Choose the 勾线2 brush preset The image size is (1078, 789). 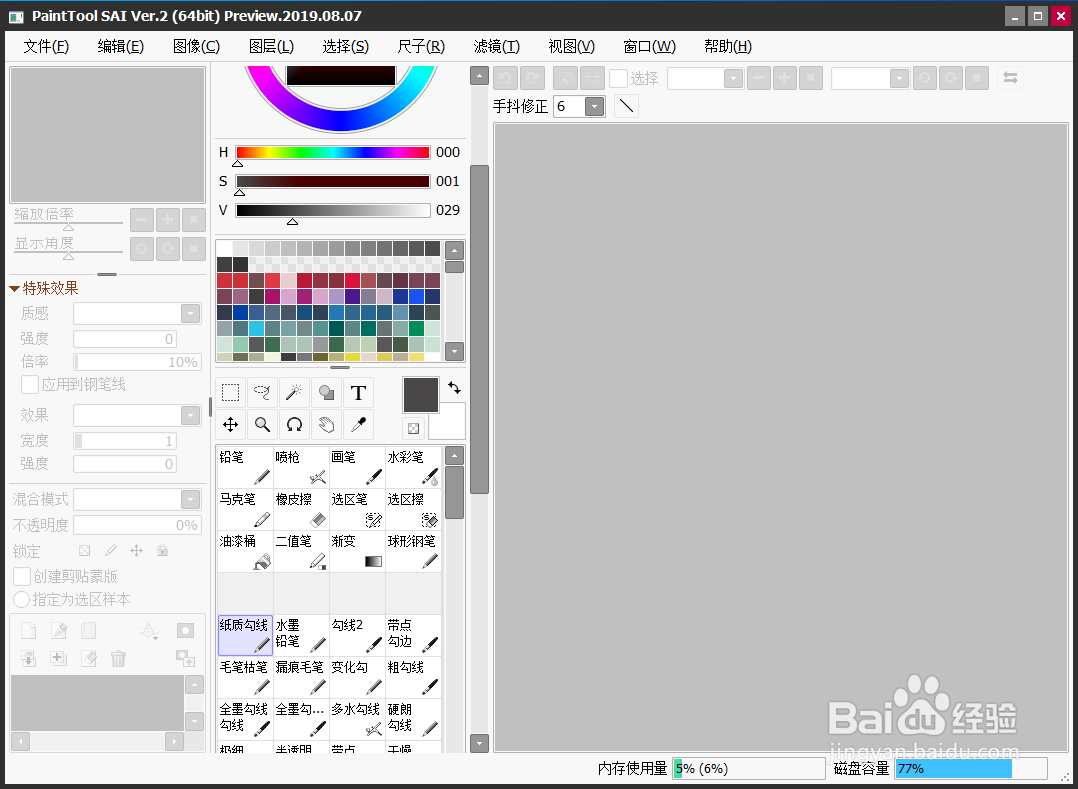(x=357, y=635)
